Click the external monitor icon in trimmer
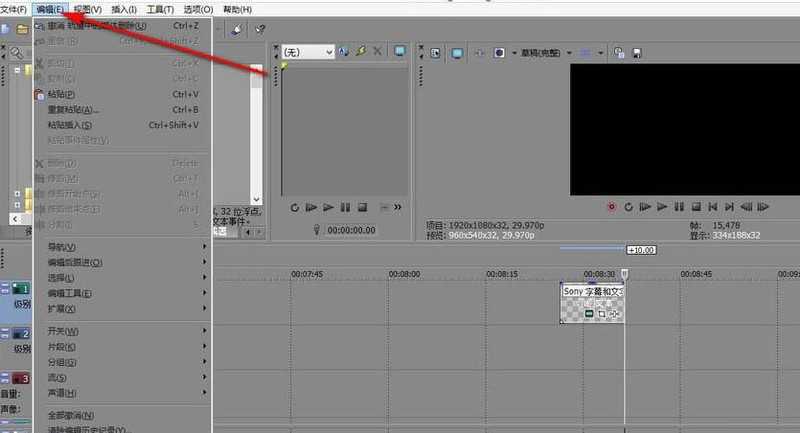Screen dimensions: 800x433 click(x=400, y=51)
